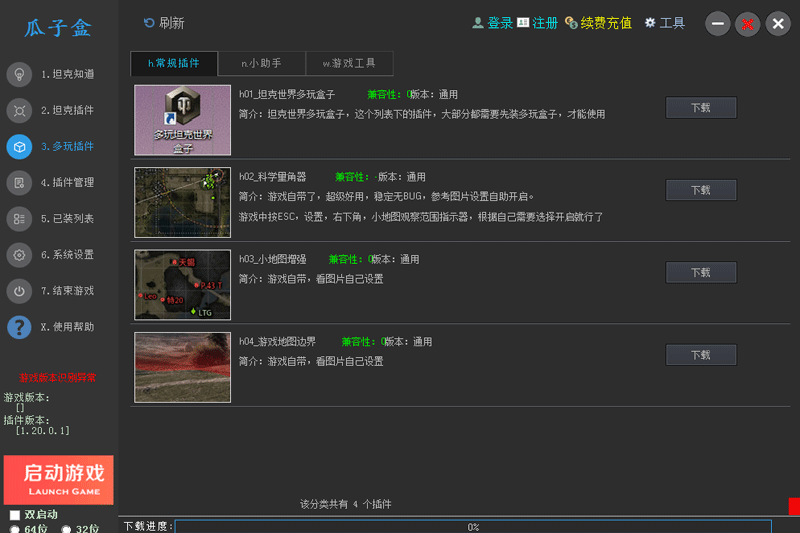The image size is (800, 533).
Task: Click the 续费充值 recharge link
Action: 606,23
